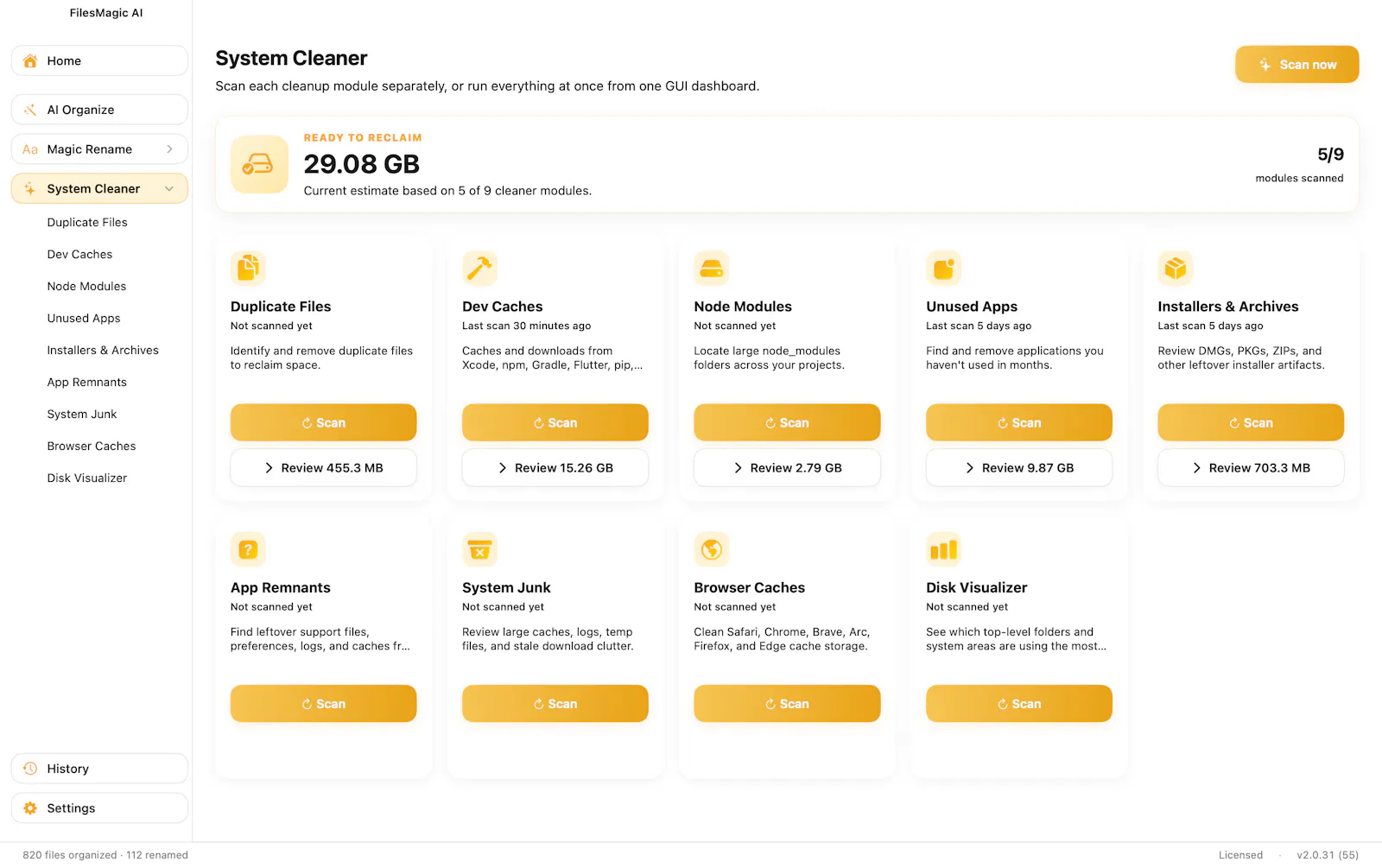Screen dimensions: 1382x868
Task: Run Scan for Browser Caches
Action: tap(787, 704)
